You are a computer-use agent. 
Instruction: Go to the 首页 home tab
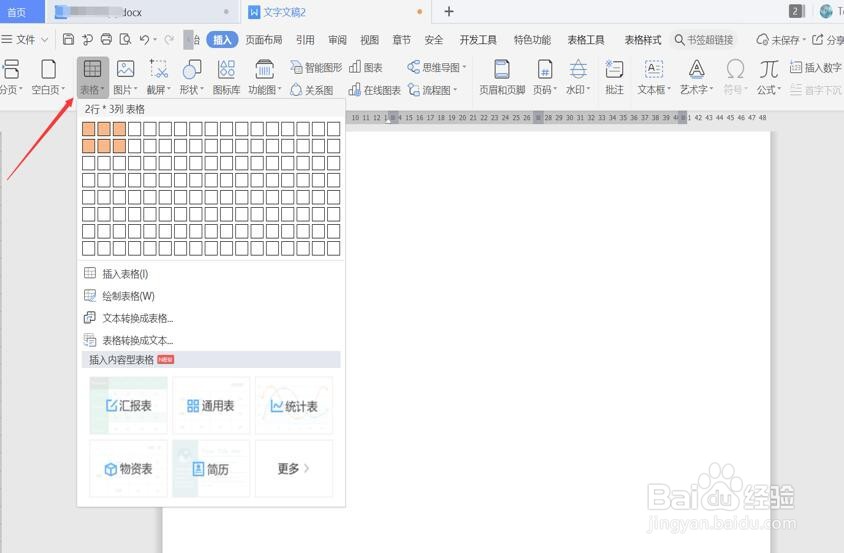point(20,12)
